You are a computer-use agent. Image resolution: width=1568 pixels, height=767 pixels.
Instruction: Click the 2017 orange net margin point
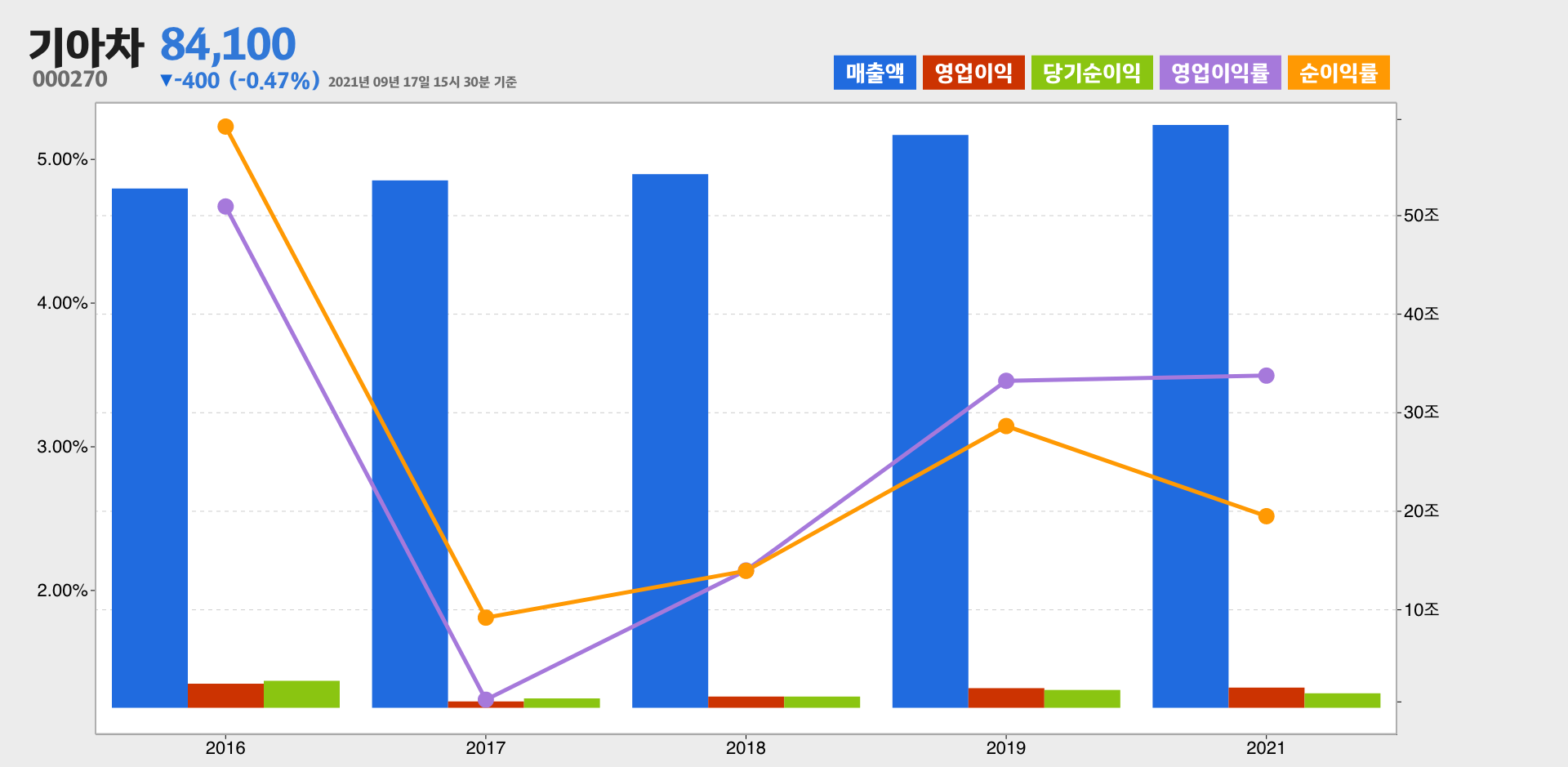tap(486, 618)
